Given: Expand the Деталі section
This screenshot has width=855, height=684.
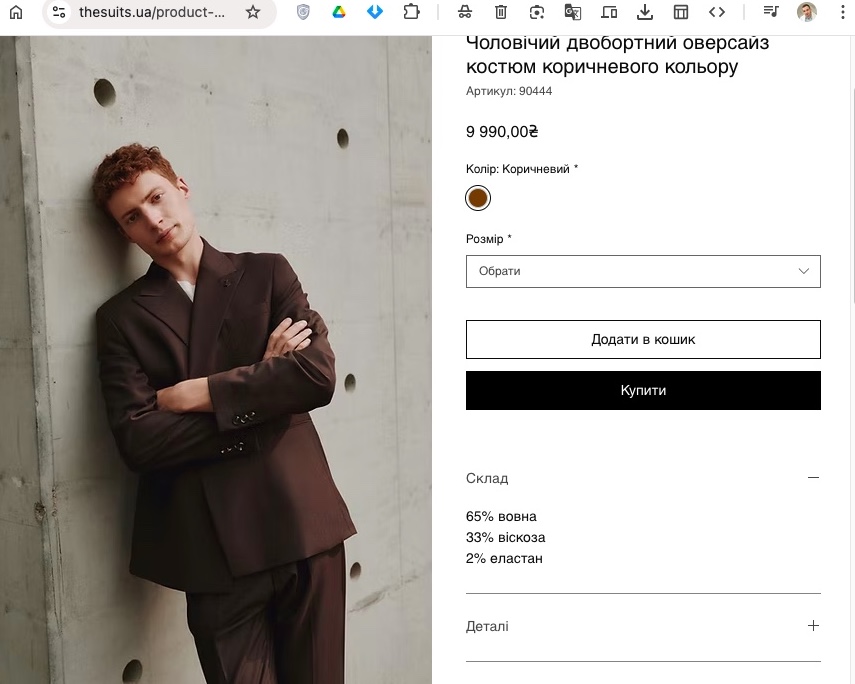Looking at the screenshot, I should 813,626.
